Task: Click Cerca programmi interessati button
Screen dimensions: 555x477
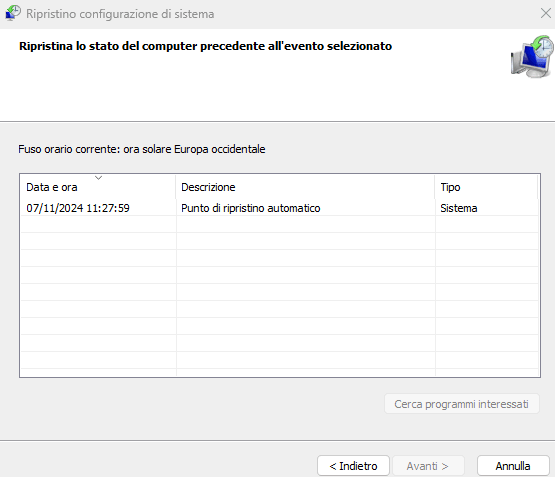Action: point(462,404)
